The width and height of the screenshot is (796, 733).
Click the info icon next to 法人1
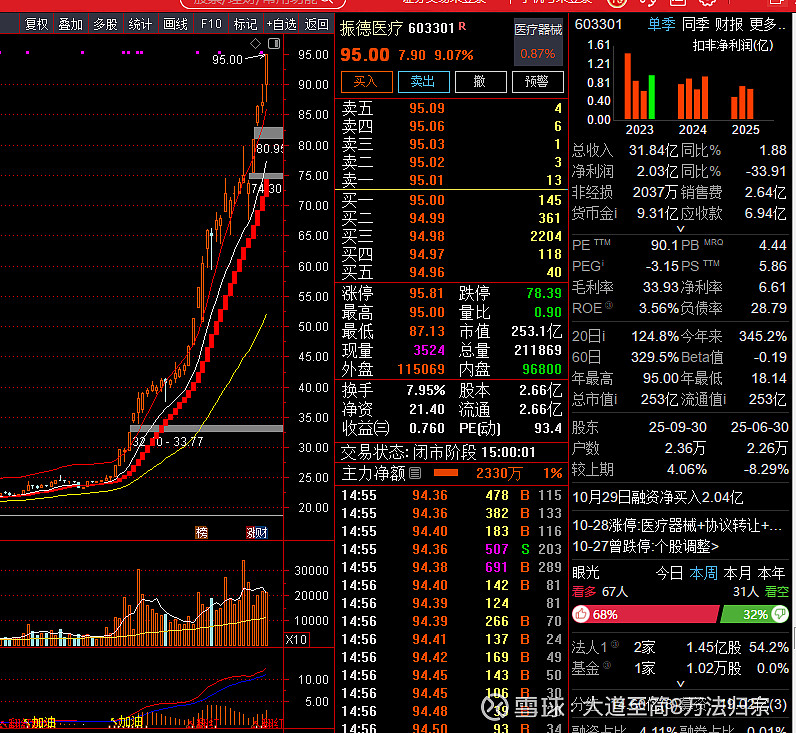coord(615,644)
